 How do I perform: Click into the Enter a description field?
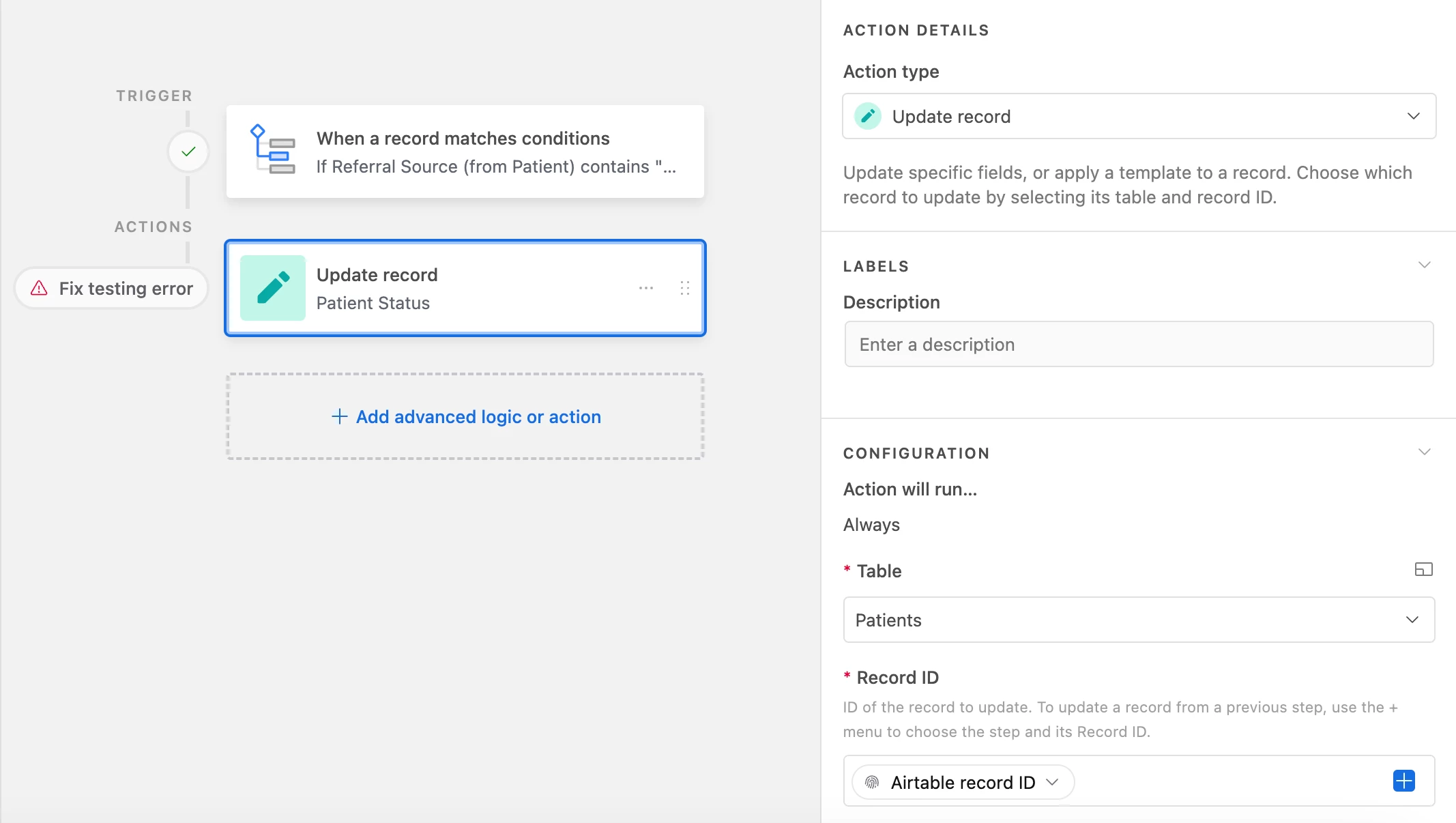(x=1139, y=344)
